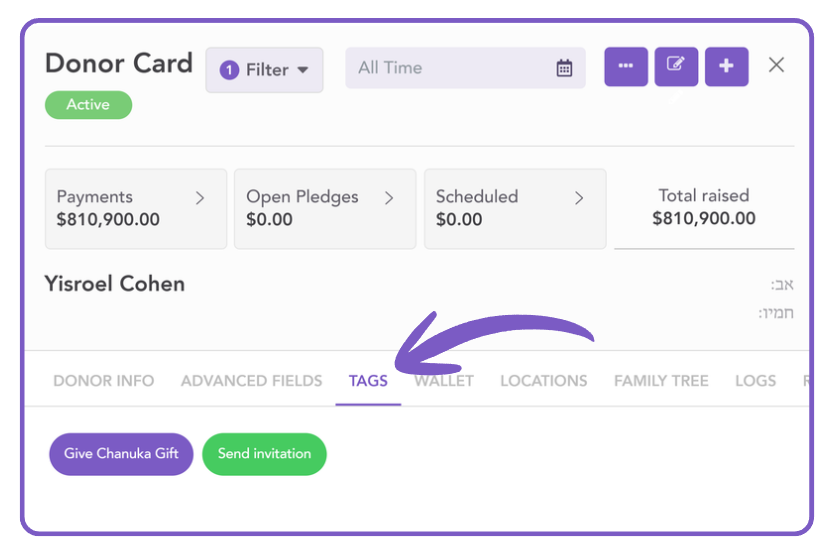This screenshot has height=548, width=831.
Task: Switch to the Logs tab
Action: [x=755, y=381]
